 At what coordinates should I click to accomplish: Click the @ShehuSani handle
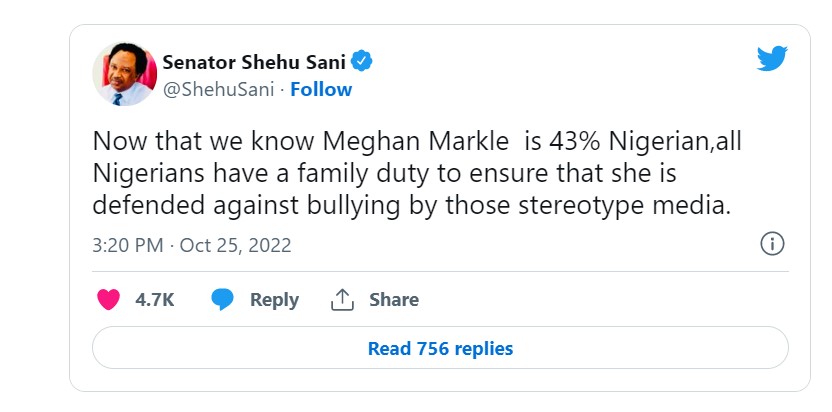point(218,90)
